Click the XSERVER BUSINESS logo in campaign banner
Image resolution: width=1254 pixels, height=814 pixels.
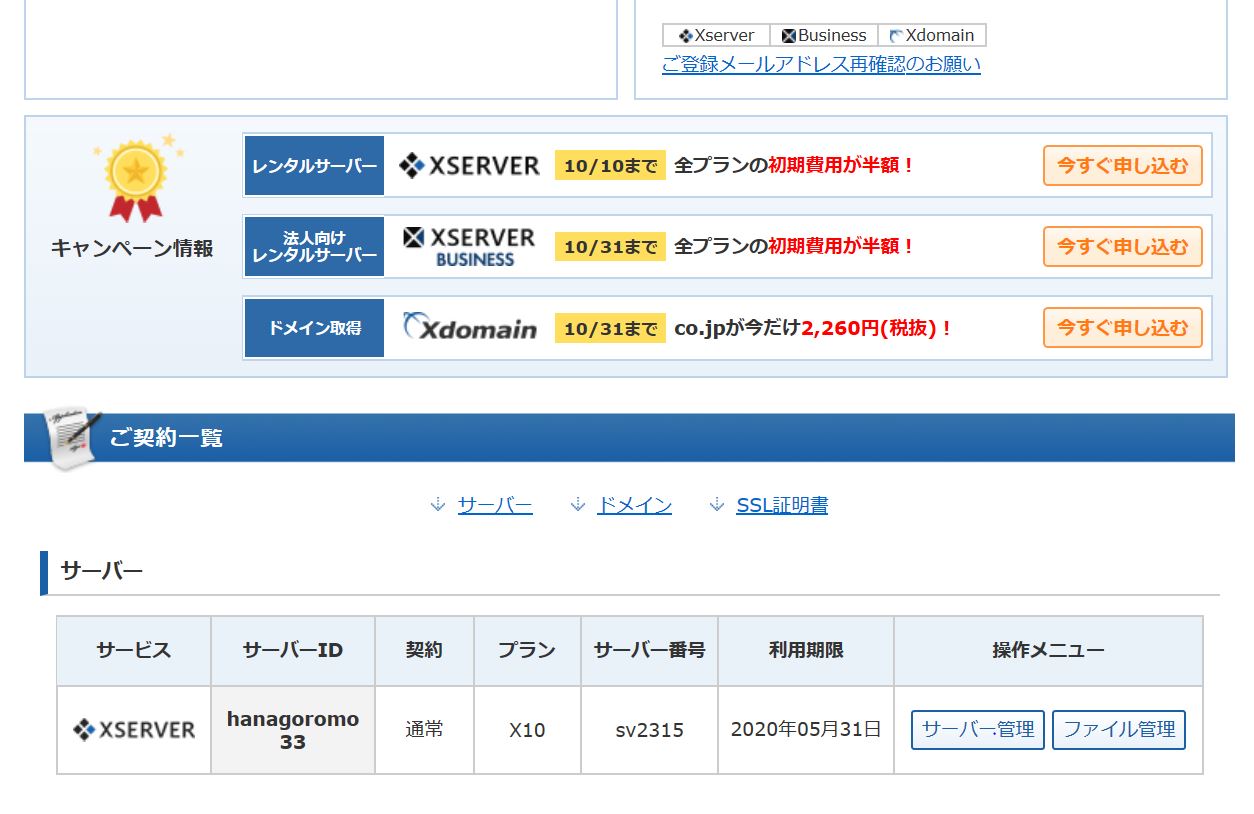pos(469,247)
